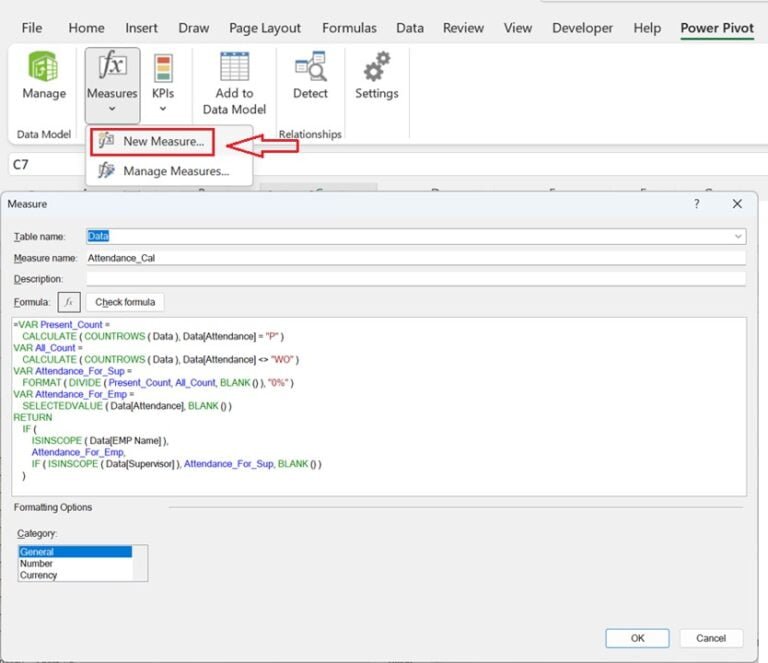Click the Check formula button

[125, 302]
